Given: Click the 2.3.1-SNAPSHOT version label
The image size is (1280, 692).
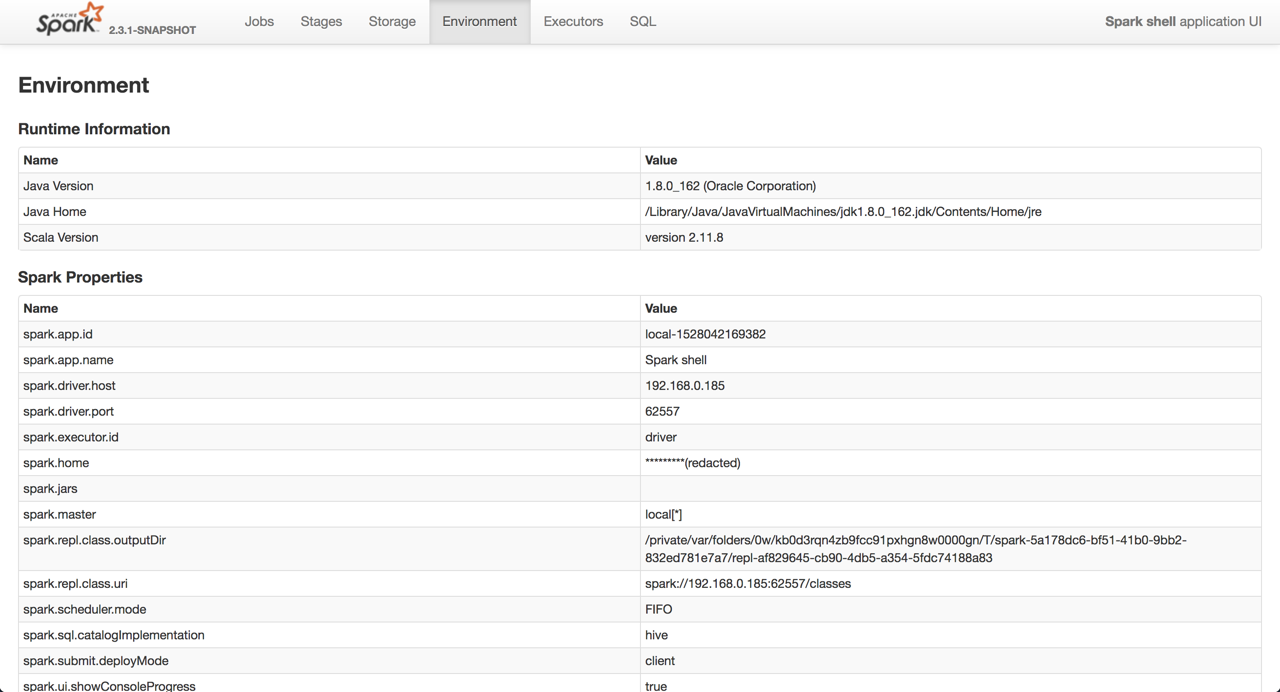Looking at the screenshot, I should point(152,30).
